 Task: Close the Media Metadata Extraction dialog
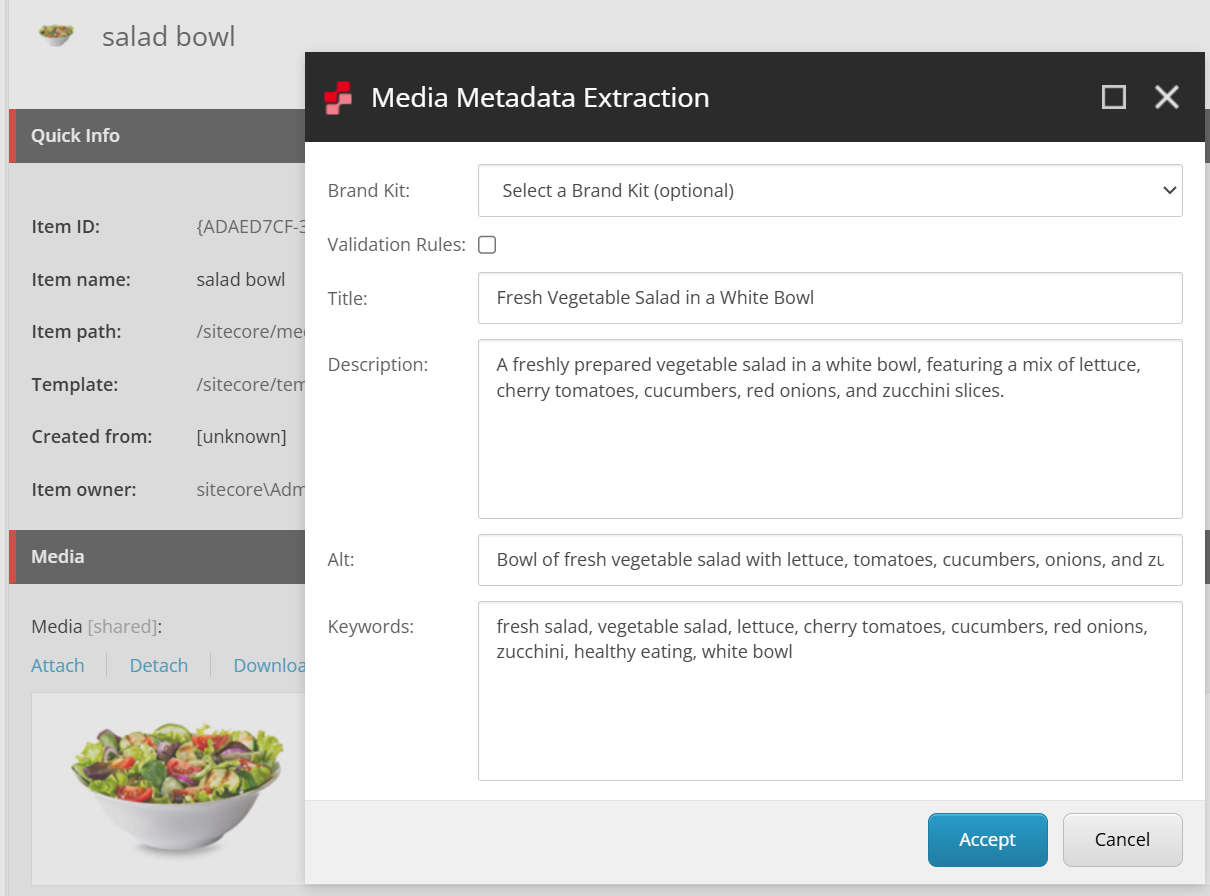[1167, 97]
